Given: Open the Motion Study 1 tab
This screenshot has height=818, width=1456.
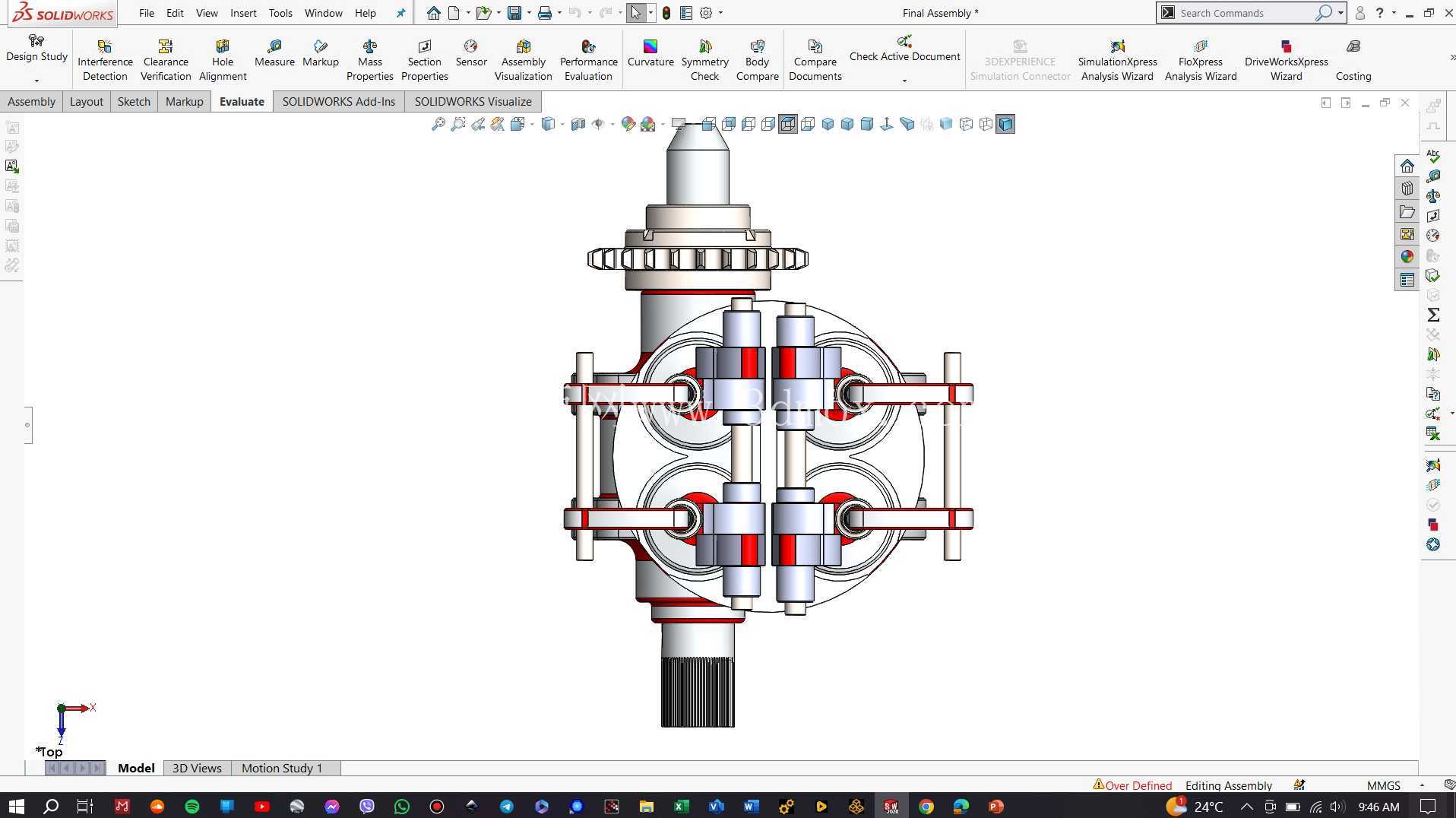Looking at the screenshot, I should (x=282, y=768).
